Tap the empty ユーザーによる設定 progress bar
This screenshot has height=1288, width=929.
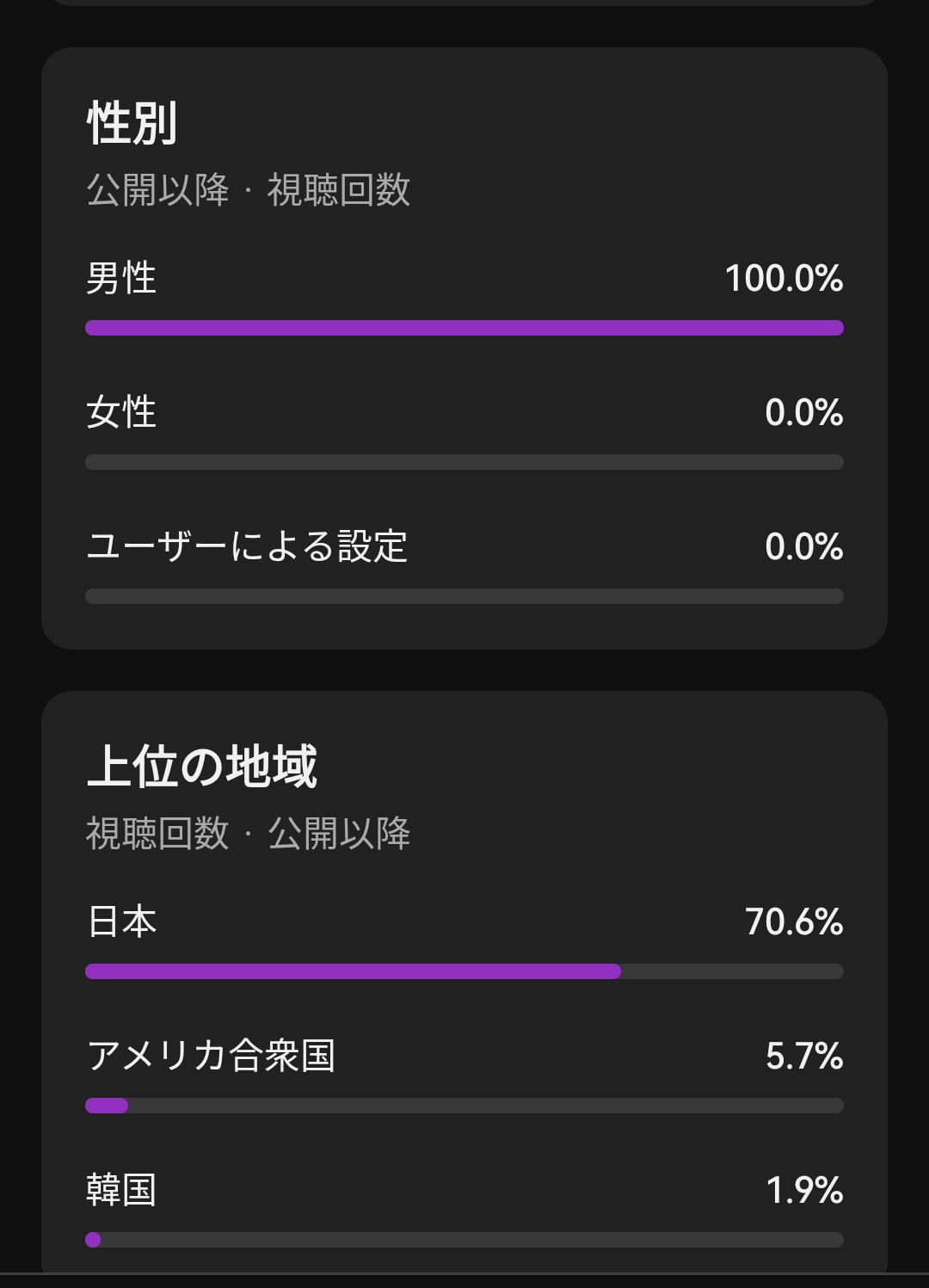(x=464, y=596)
